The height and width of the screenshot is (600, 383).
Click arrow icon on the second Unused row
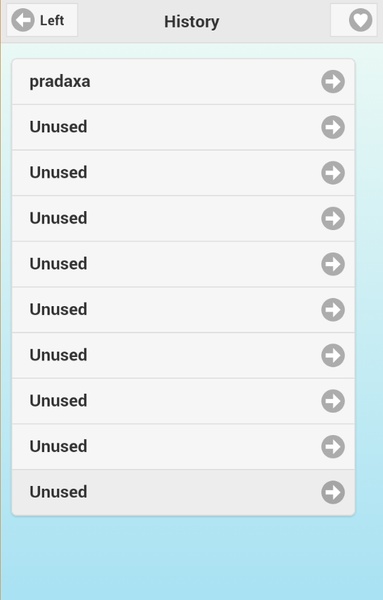tap(333, 173)
